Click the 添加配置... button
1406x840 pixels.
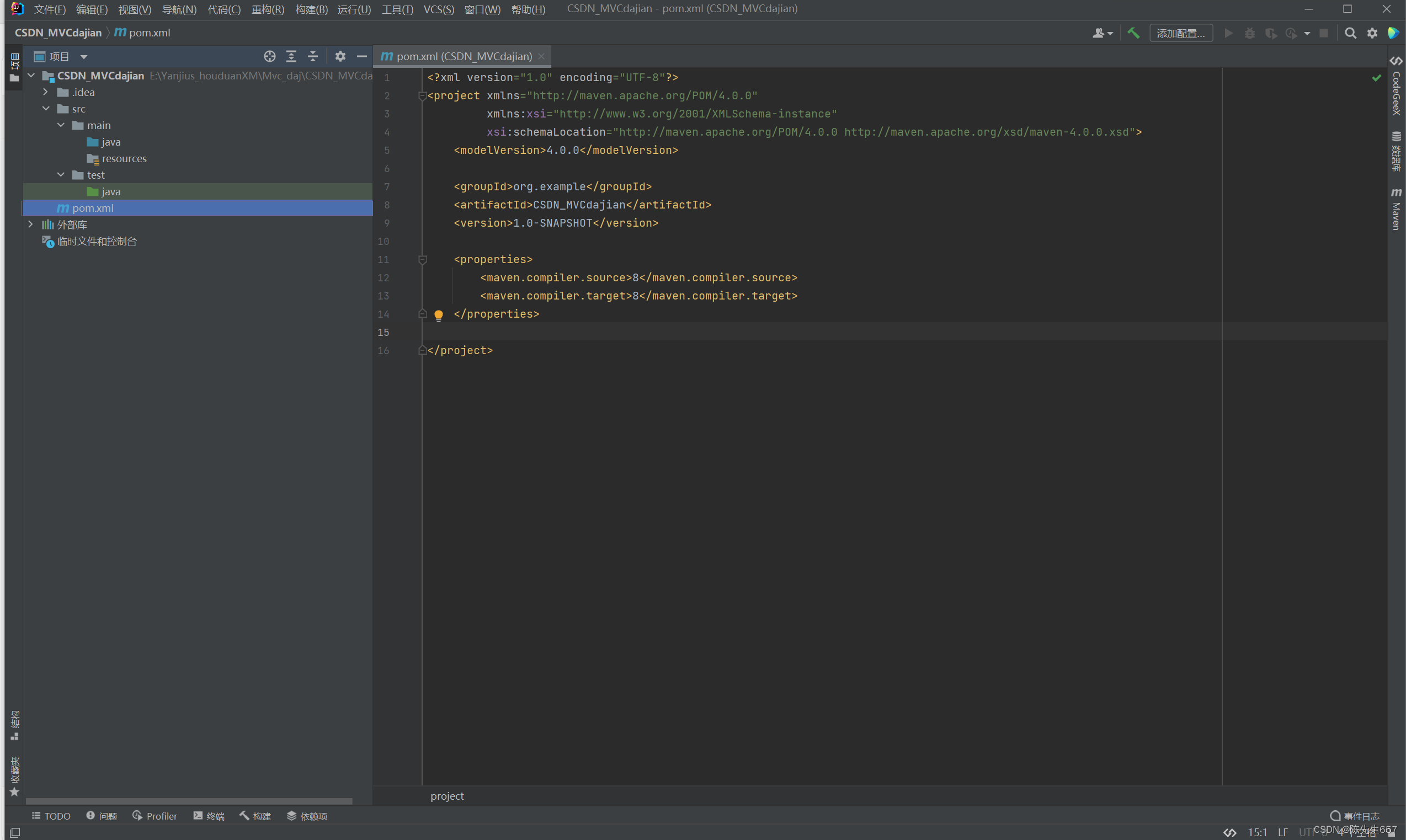coord(1181,34)
